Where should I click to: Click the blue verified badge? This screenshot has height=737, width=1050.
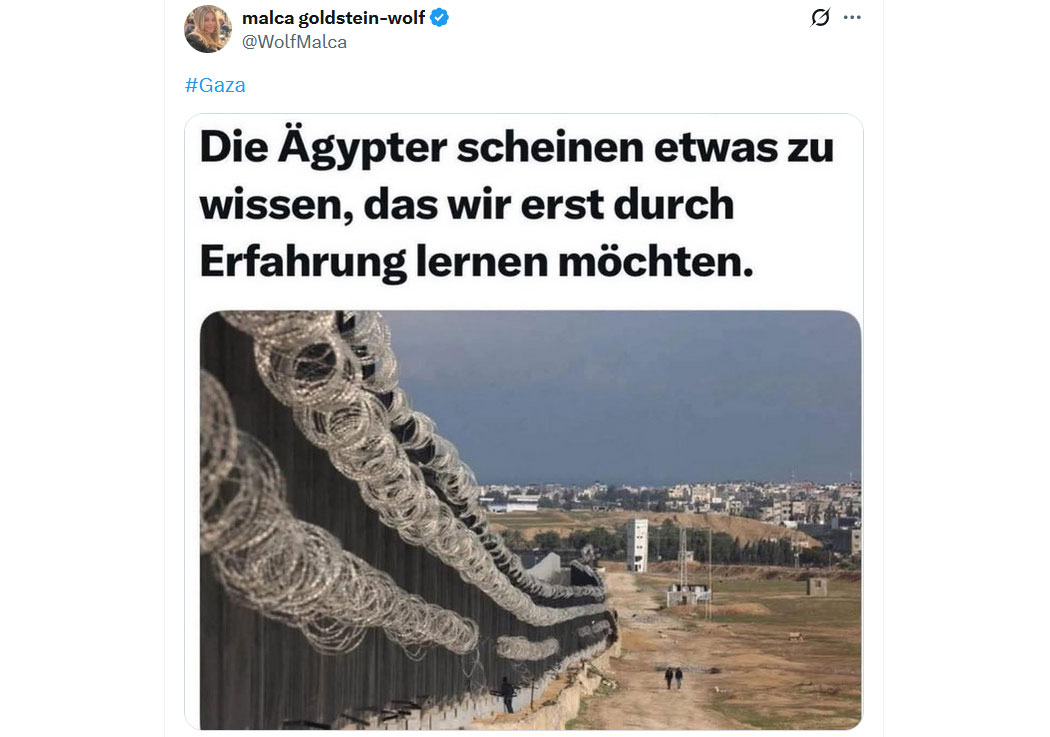pyautogui.click(x=439, y=17)
